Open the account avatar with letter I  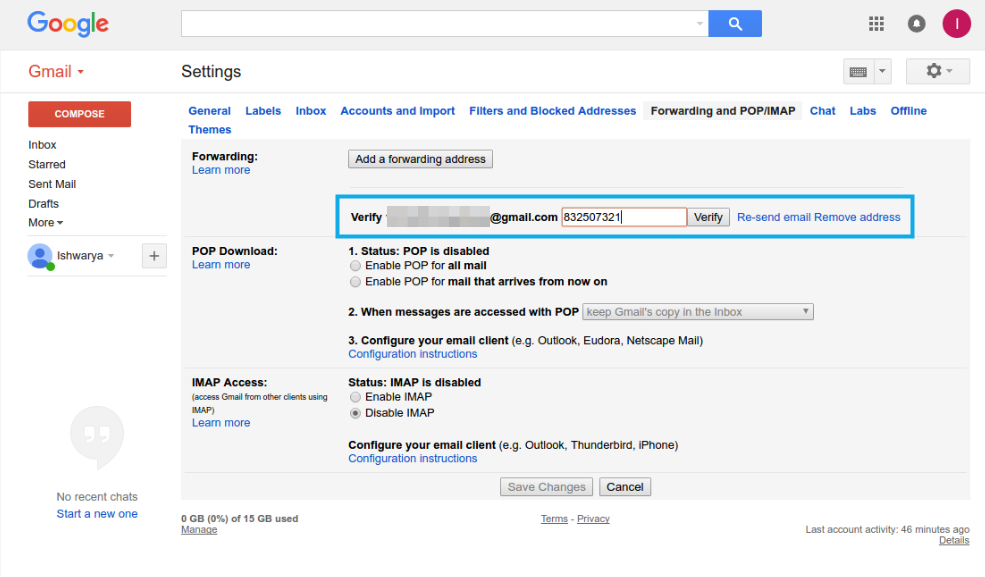[957, 24]
